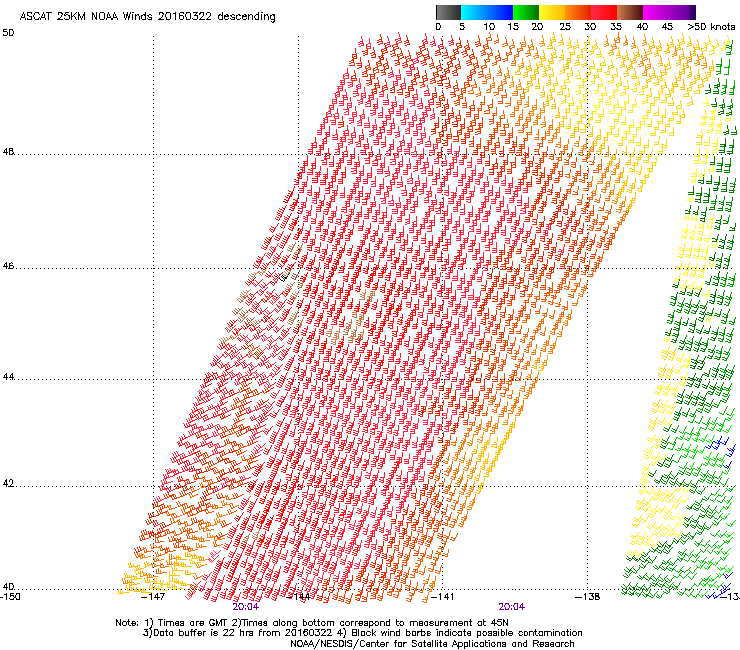Click the black contaminated wind barb near 46N
The height and width of the screenshot is (650, 740).
click(x=284, y=278)
